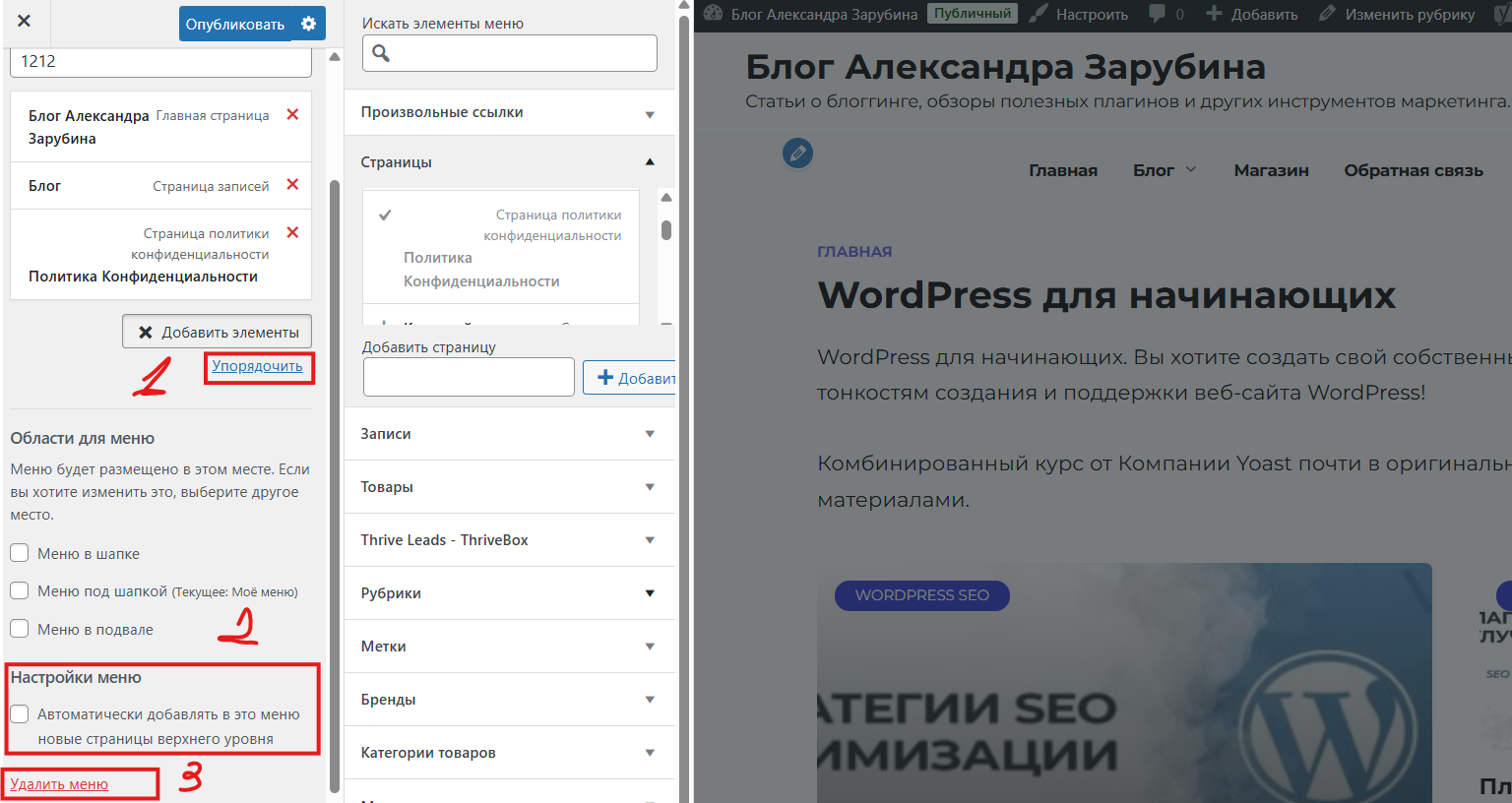The image size is (1512, 803).
Task: Click the ГЛАВНАЯ breadcrumb link
Action: [x=854, y=252]
